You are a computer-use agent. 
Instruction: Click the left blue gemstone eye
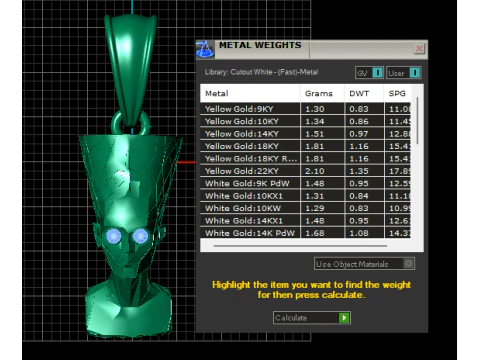114,236
